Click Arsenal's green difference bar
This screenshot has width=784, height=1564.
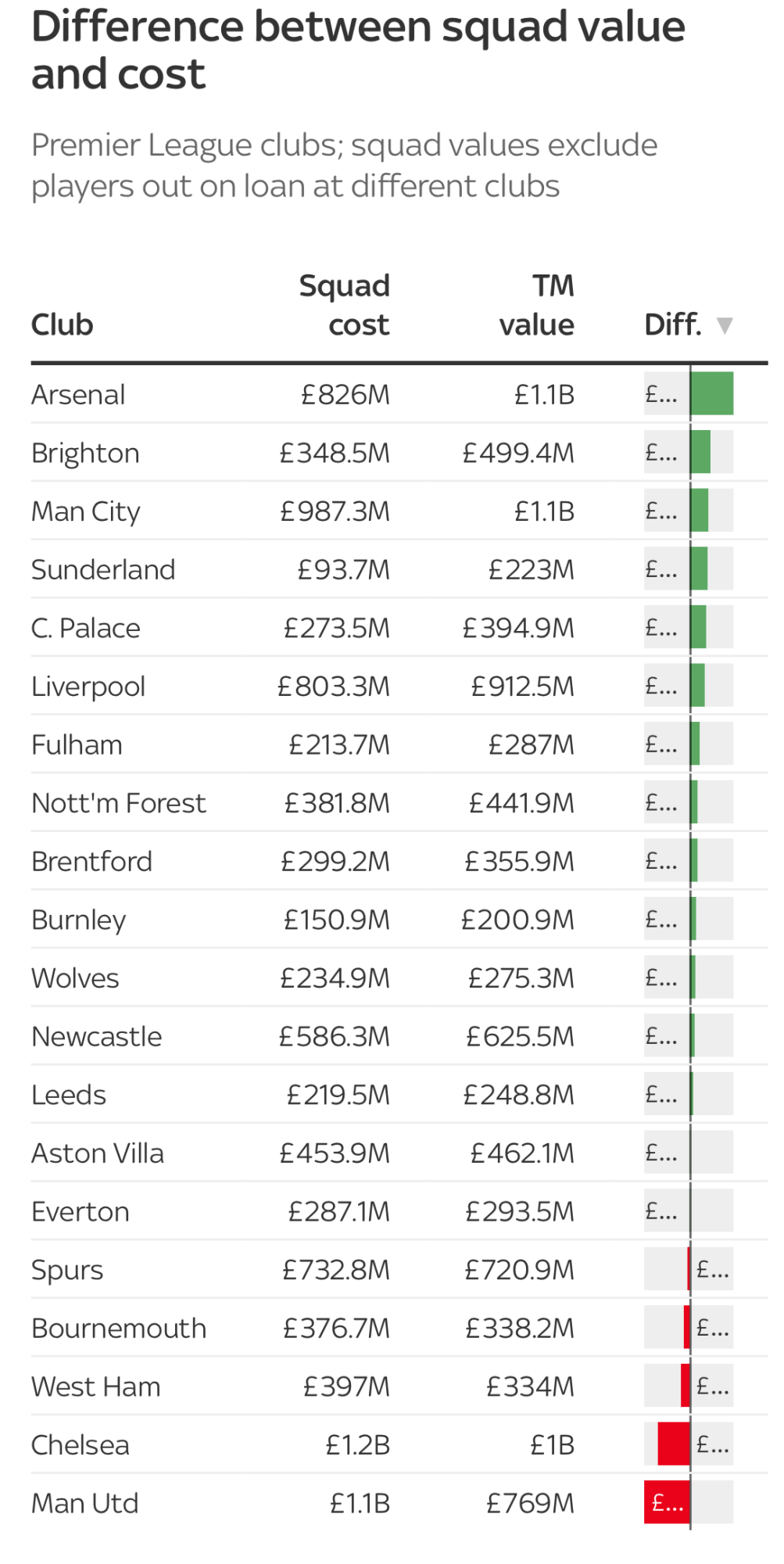tap(712, 393)
